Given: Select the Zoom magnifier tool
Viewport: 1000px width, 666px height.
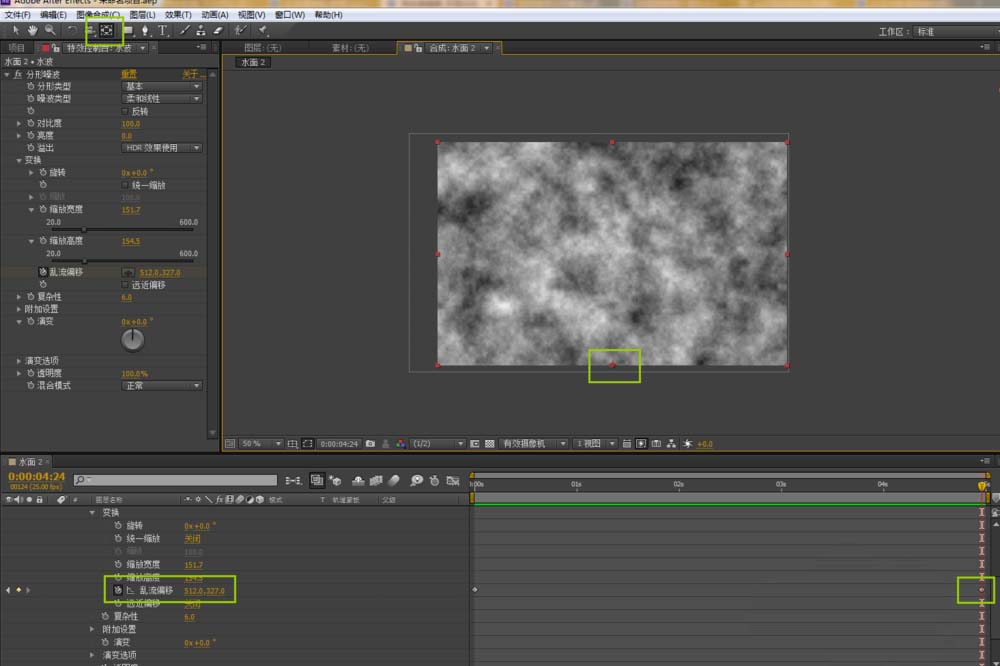Looking at the screenshot, I should pyautogui.click(x=49, y=31).
